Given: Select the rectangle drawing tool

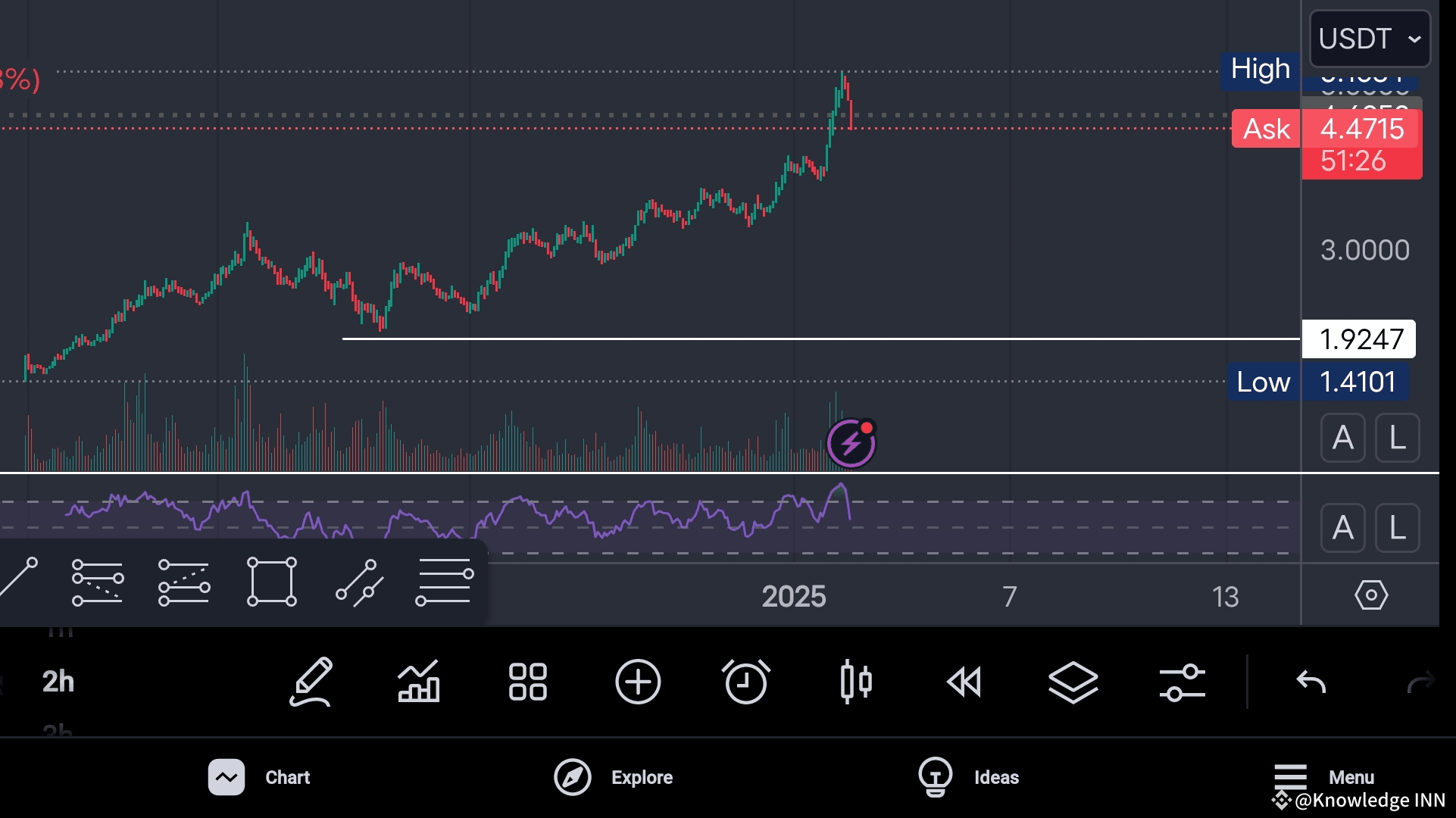Looking at the screenshot, I should [272, 582].
